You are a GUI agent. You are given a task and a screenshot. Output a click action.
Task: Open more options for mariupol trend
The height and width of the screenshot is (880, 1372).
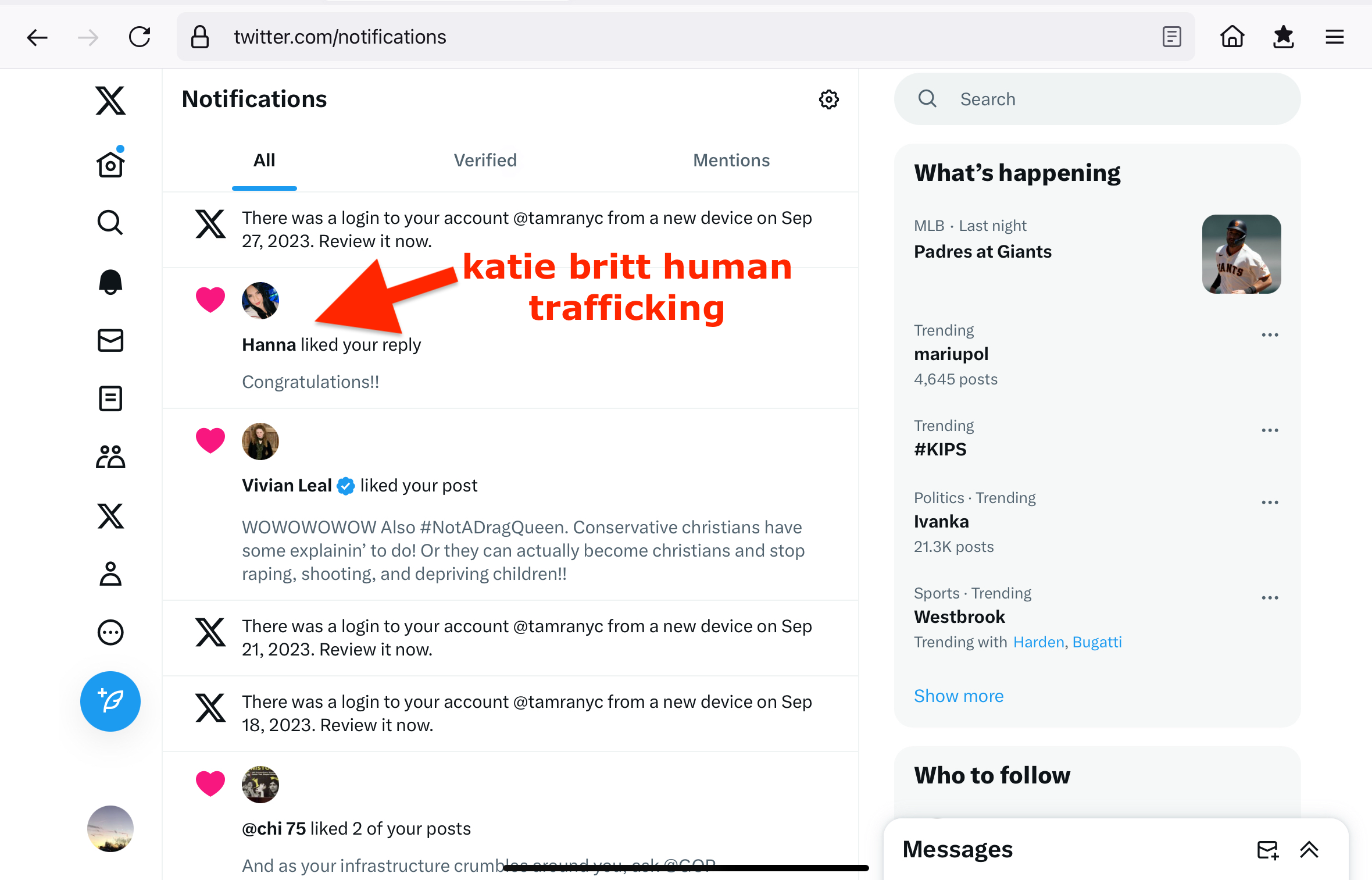tap(1270, 335)
